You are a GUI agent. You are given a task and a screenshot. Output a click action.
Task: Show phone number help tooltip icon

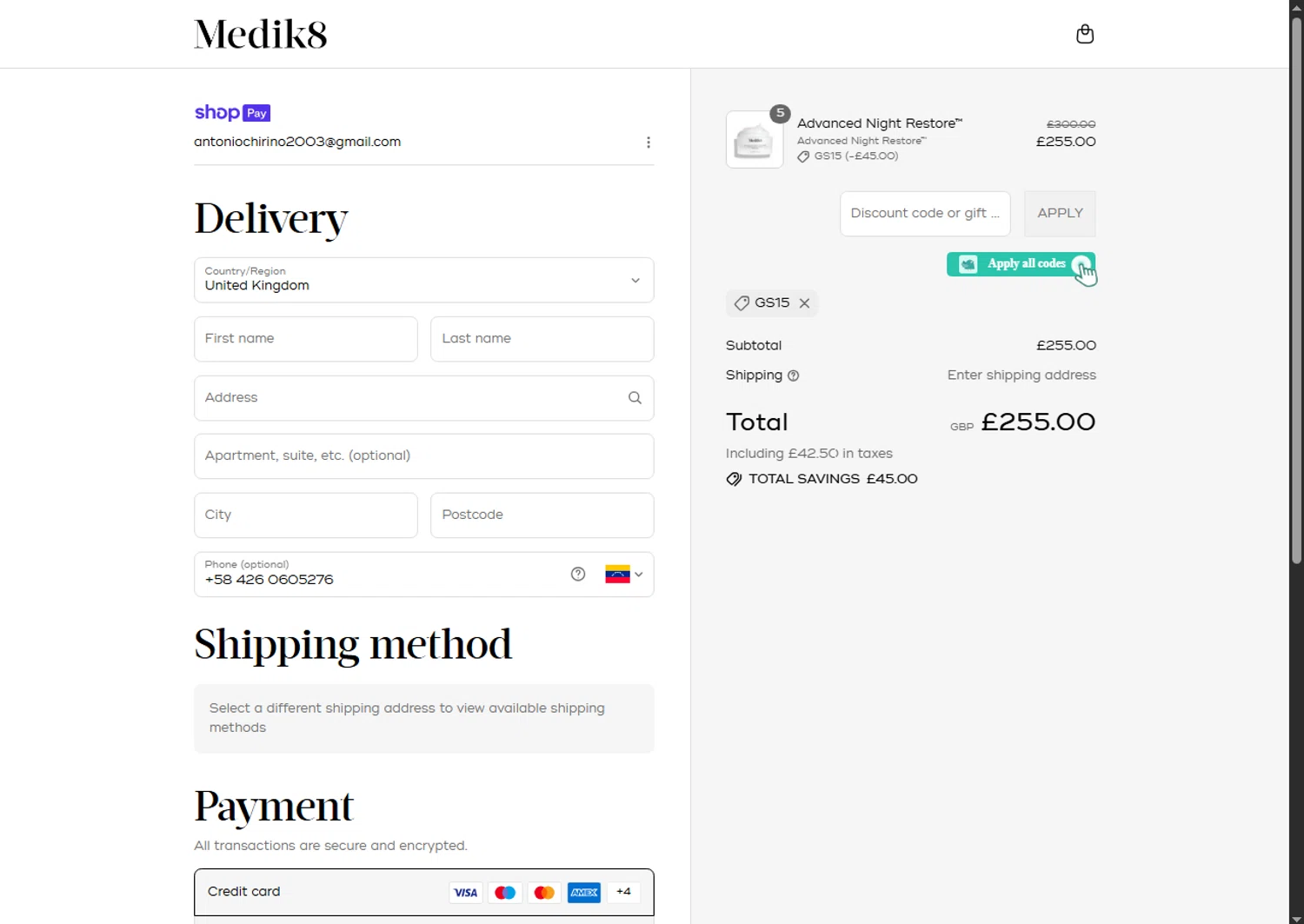[578, 574]
